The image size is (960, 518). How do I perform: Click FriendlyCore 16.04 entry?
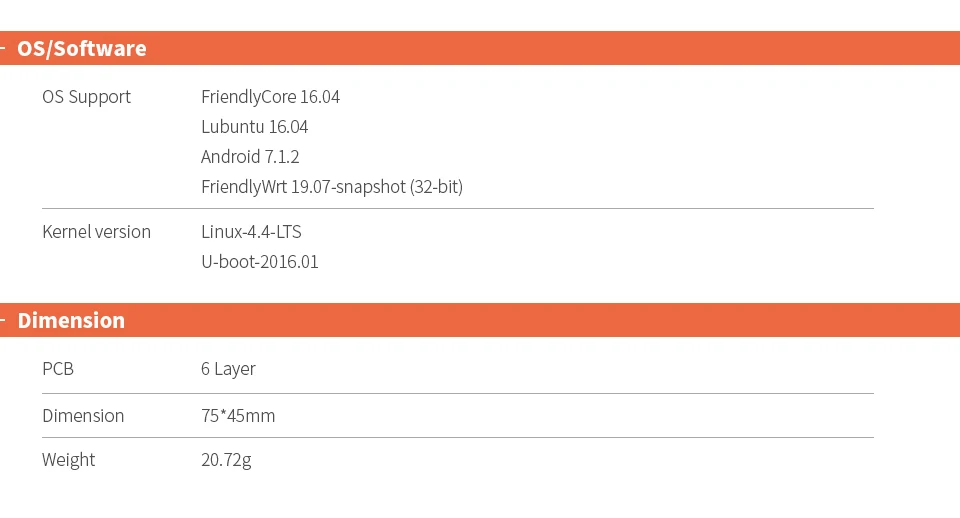[270, 97]
